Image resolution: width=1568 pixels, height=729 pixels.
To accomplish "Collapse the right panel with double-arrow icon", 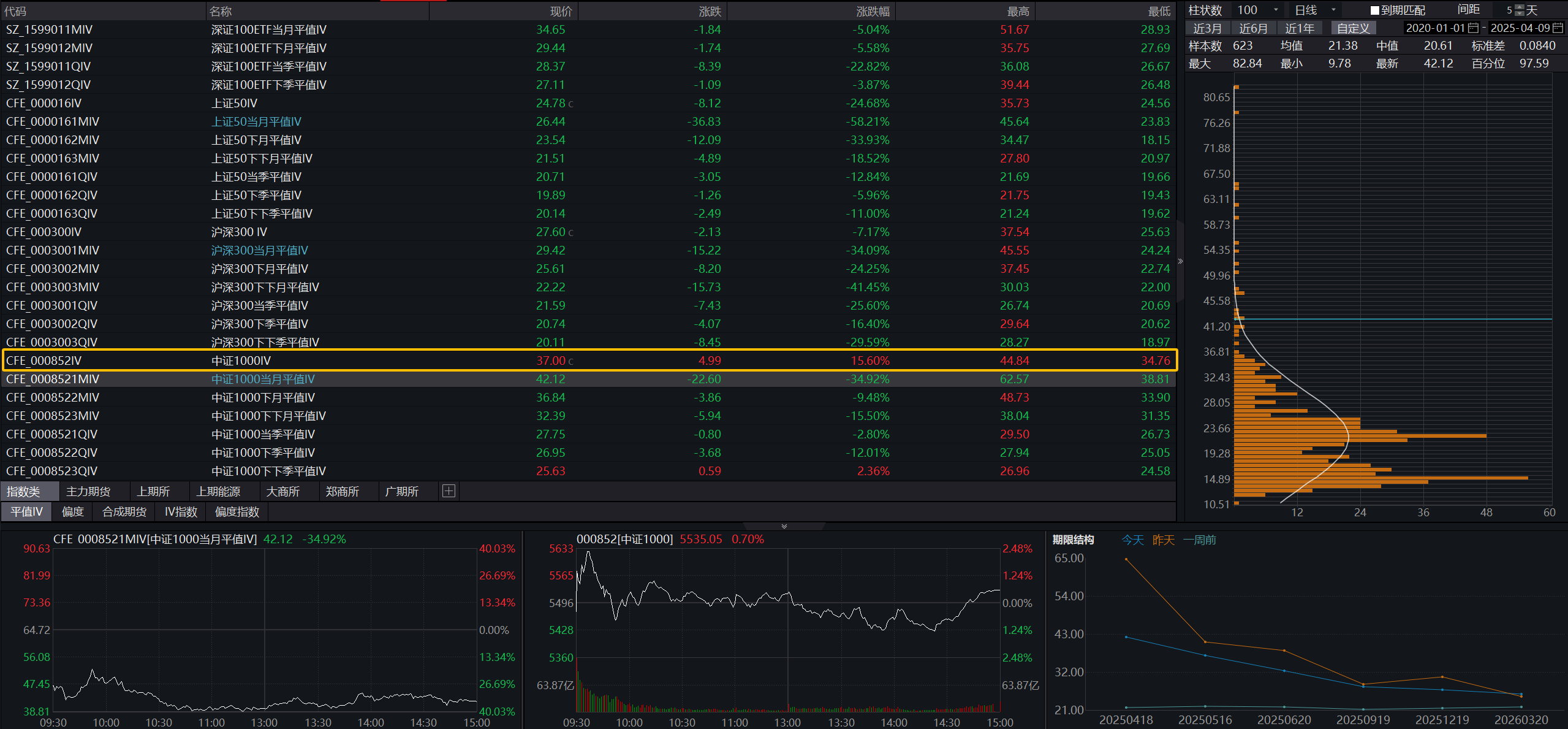I will coord(1180,261).
